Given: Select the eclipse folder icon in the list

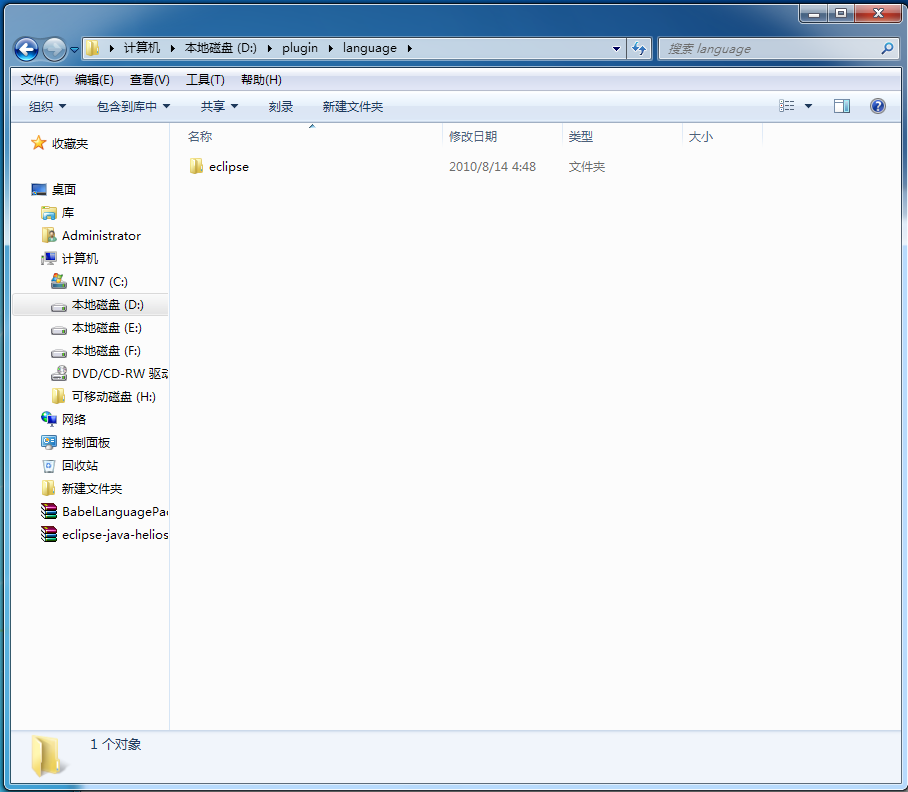Looking at the screenshot, I should (196, 166).
